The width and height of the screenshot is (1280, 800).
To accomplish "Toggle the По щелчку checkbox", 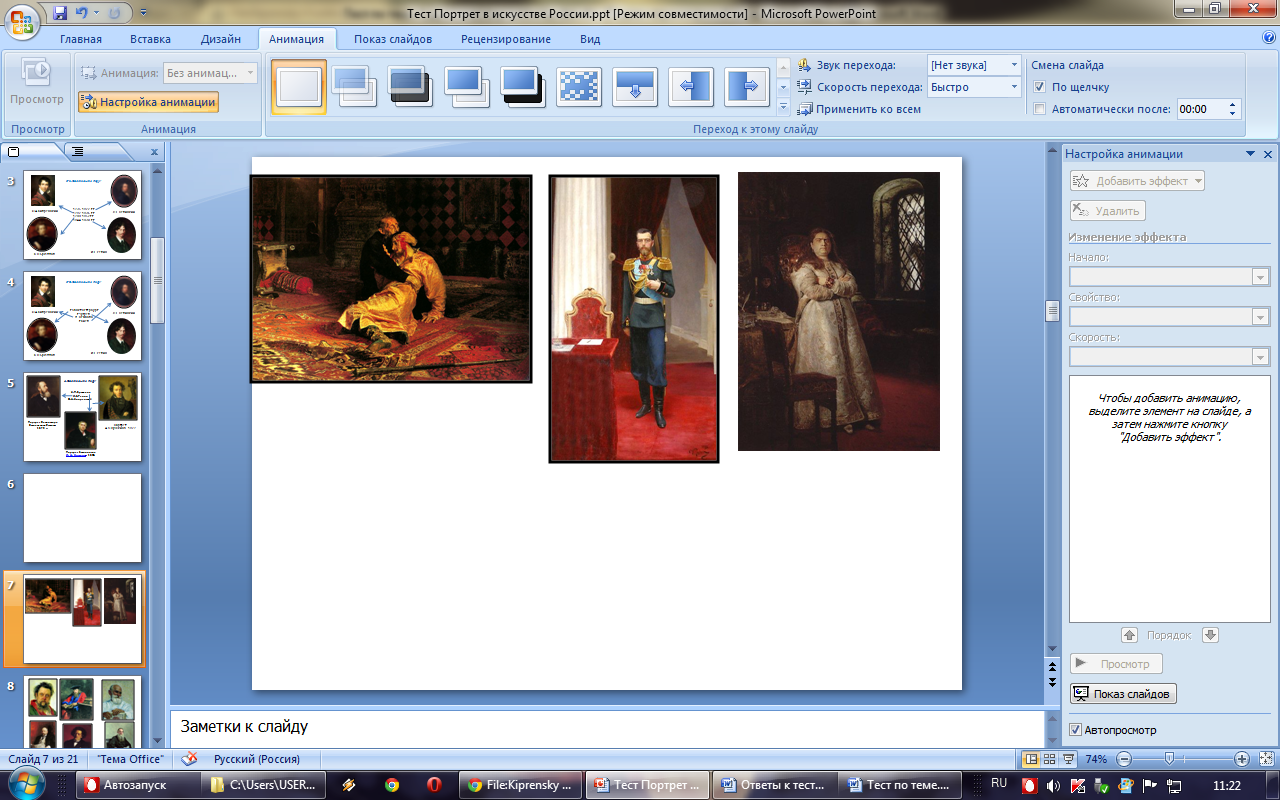I will point(1040,87).
